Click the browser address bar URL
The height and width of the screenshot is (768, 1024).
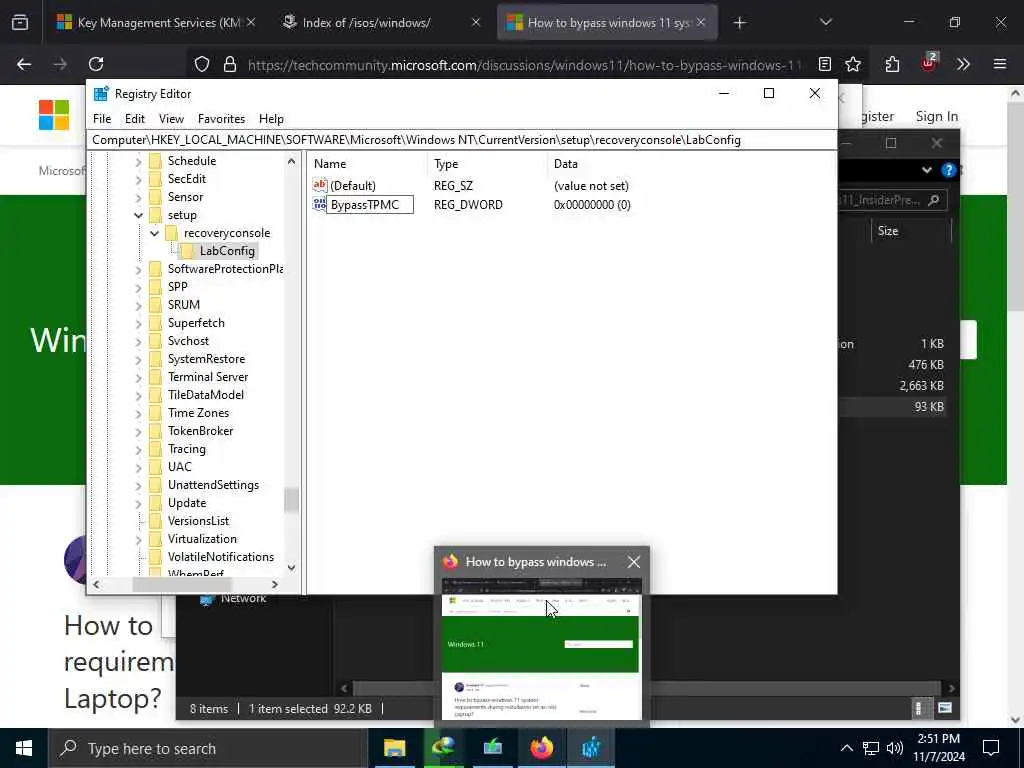(524, 65)
